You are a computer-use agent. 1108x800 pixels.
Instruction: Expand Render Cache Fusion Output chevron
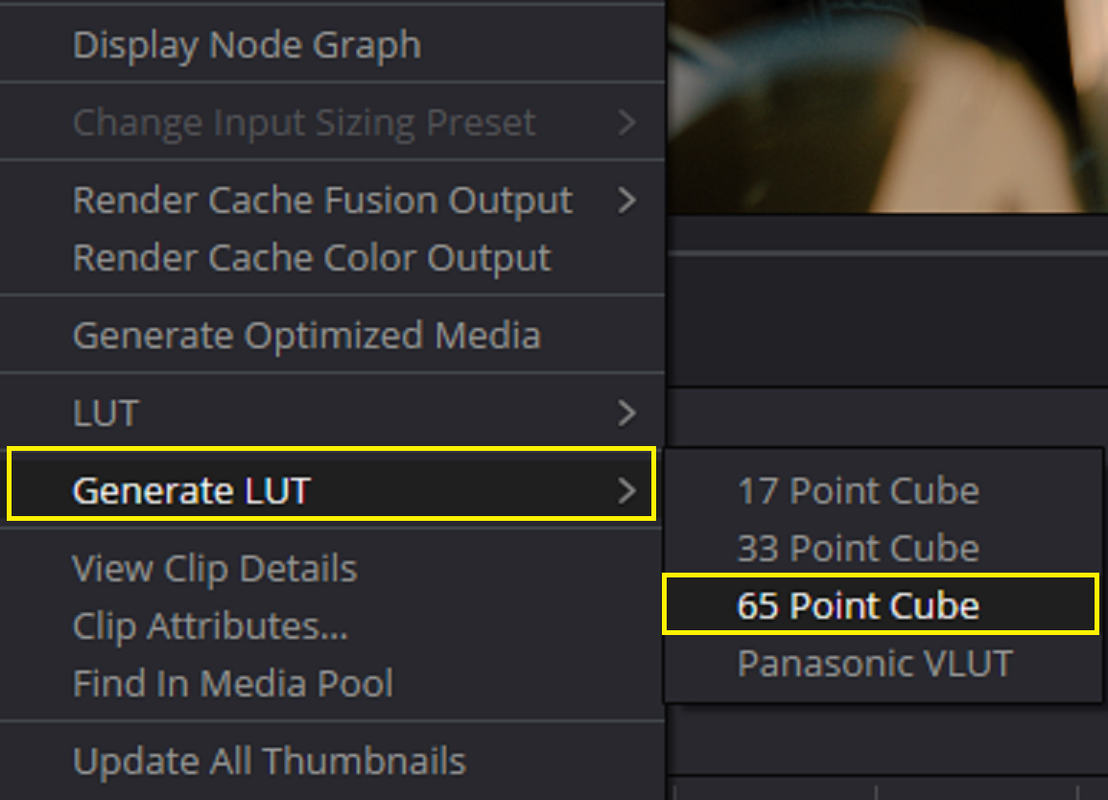[x=626, y=200]
